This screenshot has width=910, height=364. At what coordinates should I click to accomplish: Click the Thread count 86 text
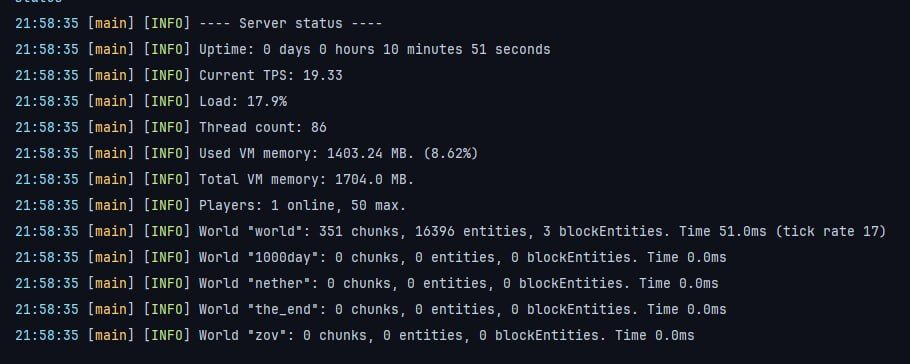(263, 128)
